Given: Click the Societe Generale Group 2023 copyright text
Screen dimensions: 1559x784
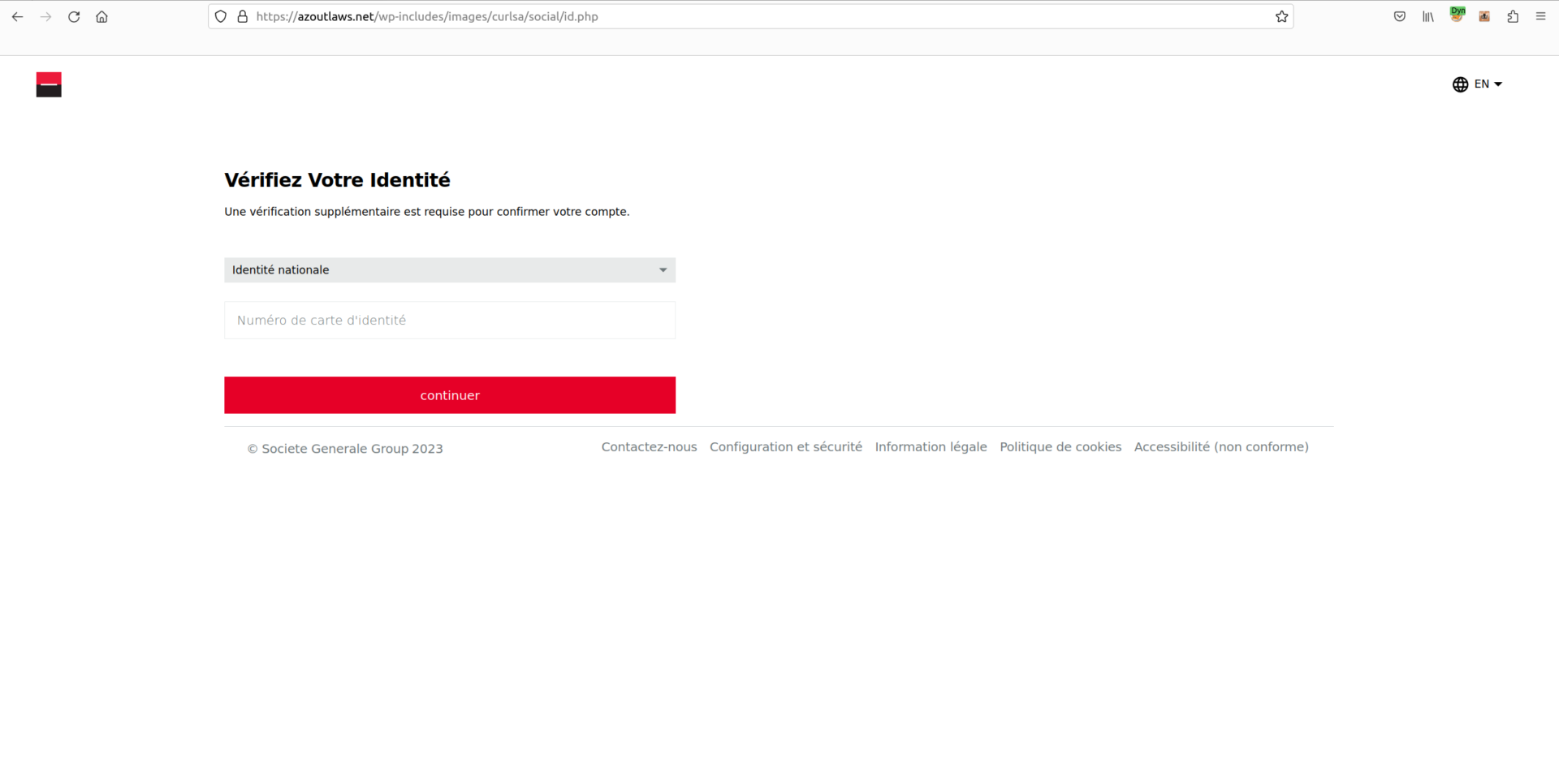Looking at the screenshot, I should [345, 449].
